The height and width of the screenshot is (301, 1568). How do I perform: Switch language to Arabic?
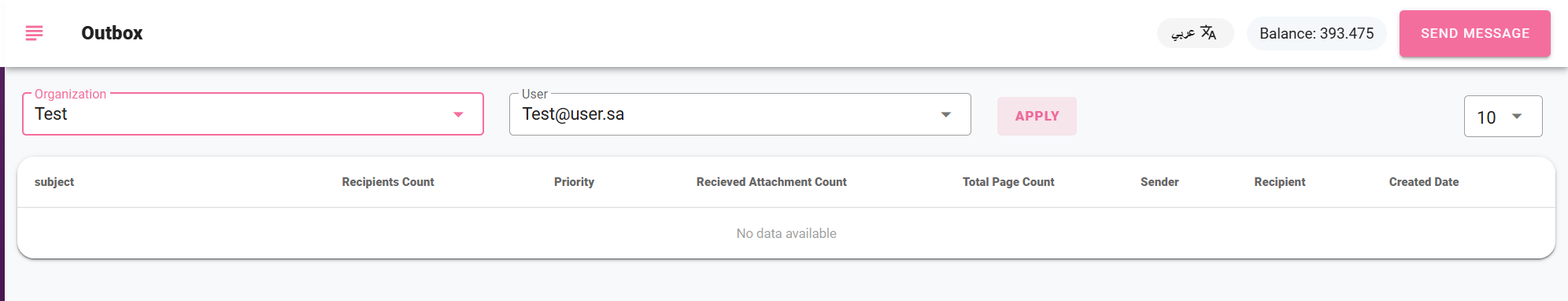point(1195,33)
